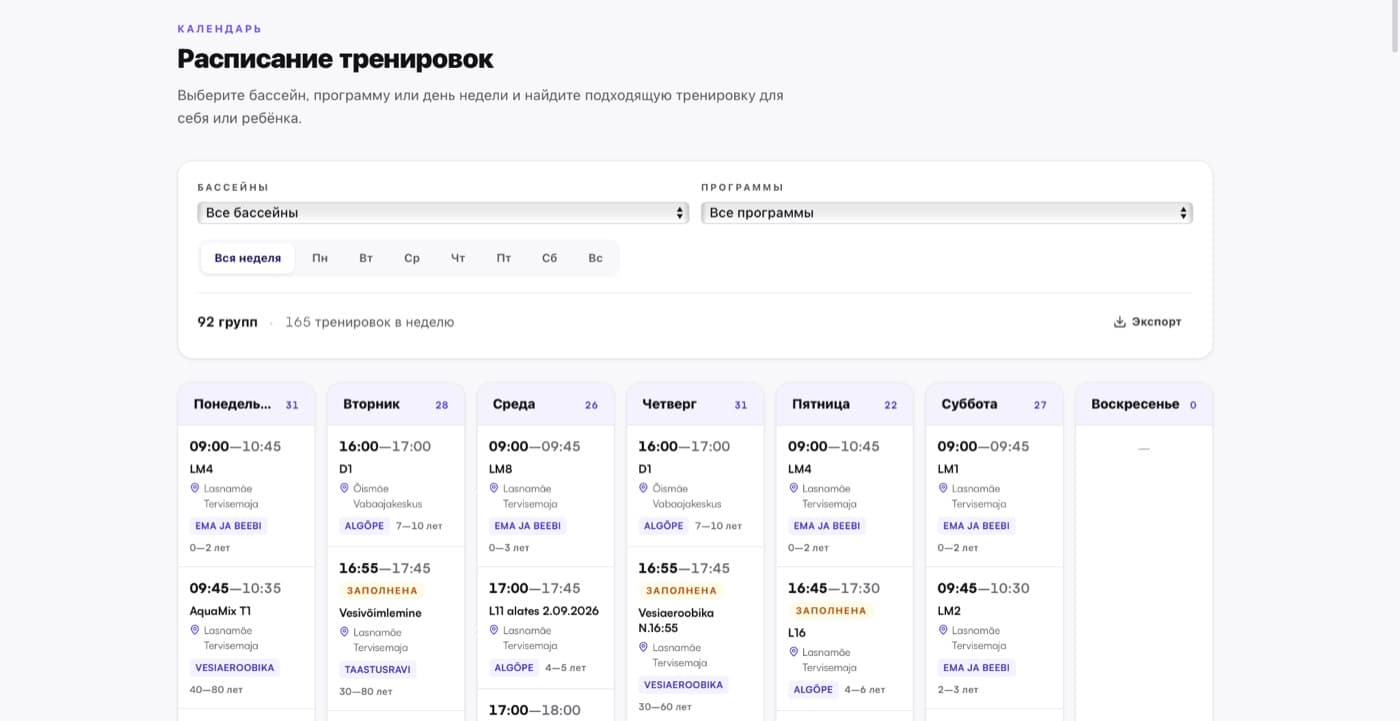Screen dimensions: 1400x721
Task: Switch to the Сб day tab
Action: (550, 258)
